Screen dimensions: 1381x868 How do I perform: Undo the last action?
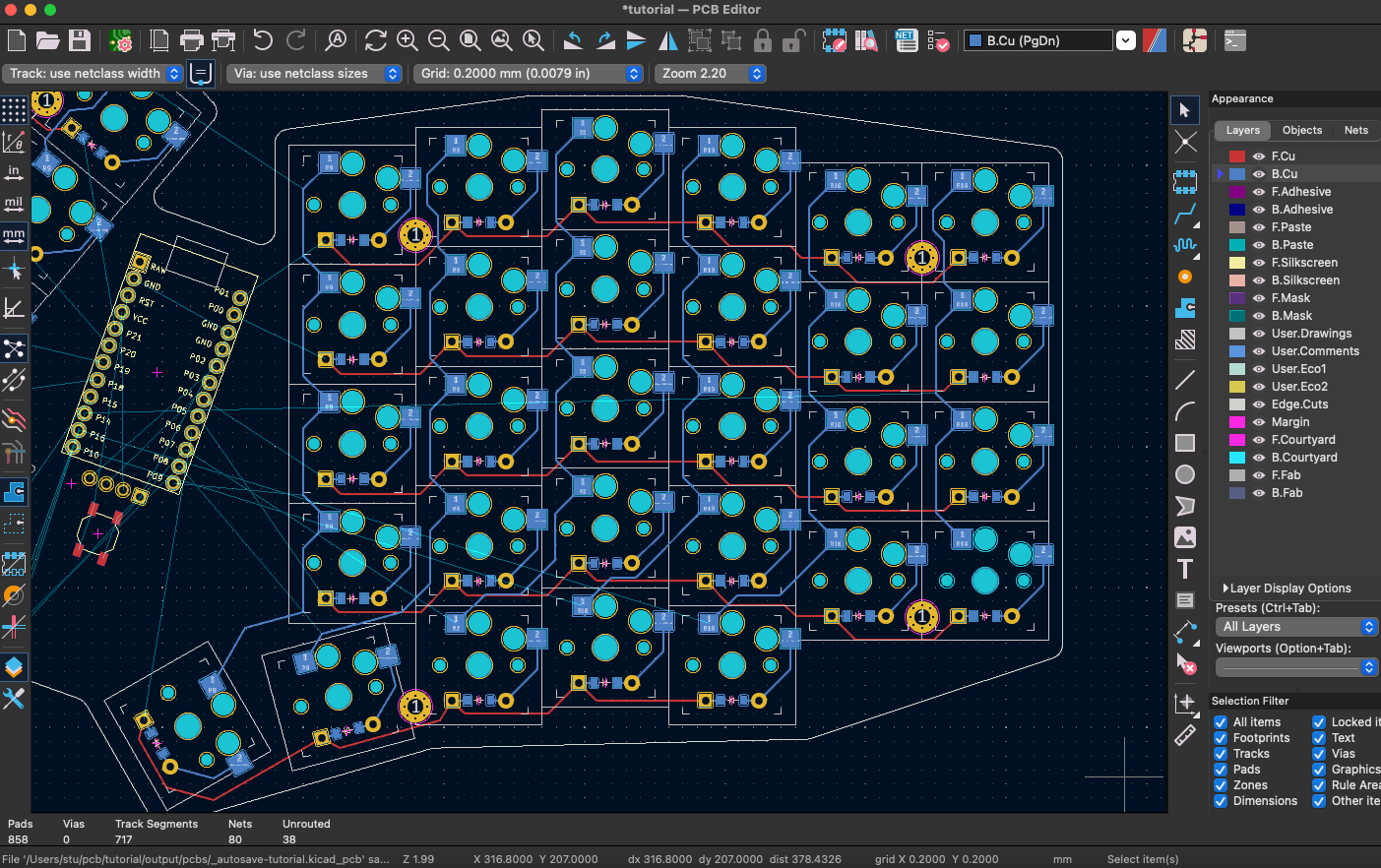[x=262, y=40]
